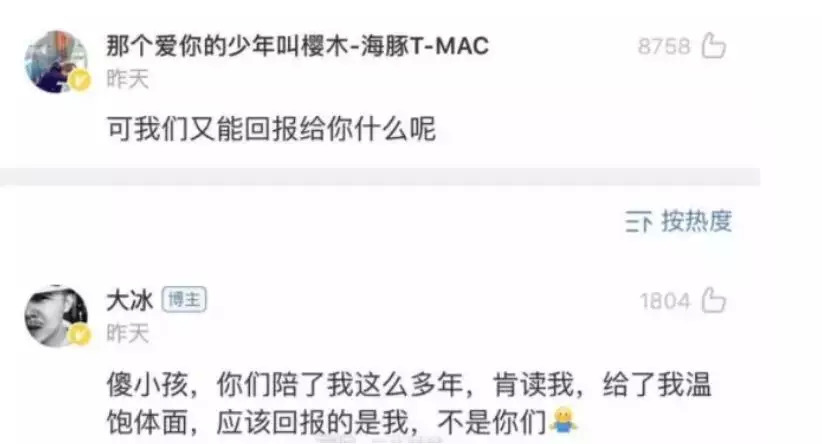
Task: Like 大冰's reply with thumbs-up icon
Action: 714,300
